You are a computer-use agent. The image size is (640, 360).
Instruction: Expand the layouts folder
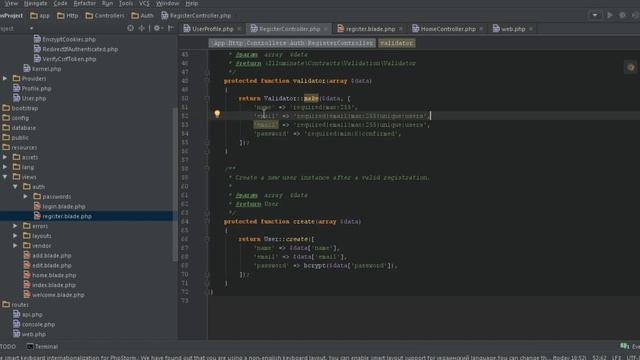15,236
